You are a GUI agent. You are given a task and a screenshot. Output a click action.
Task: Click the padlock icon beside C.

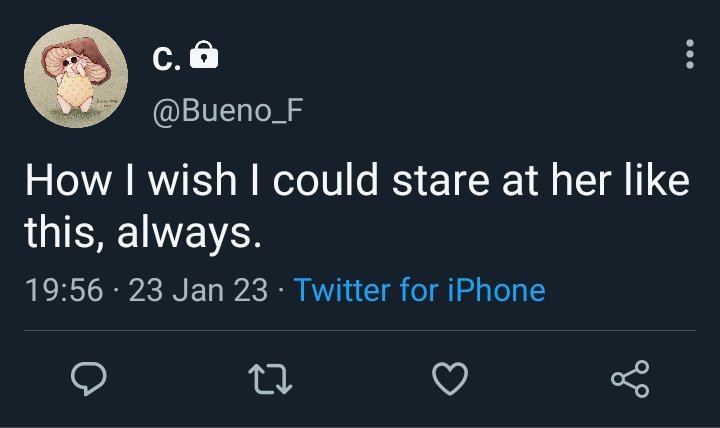204,55
